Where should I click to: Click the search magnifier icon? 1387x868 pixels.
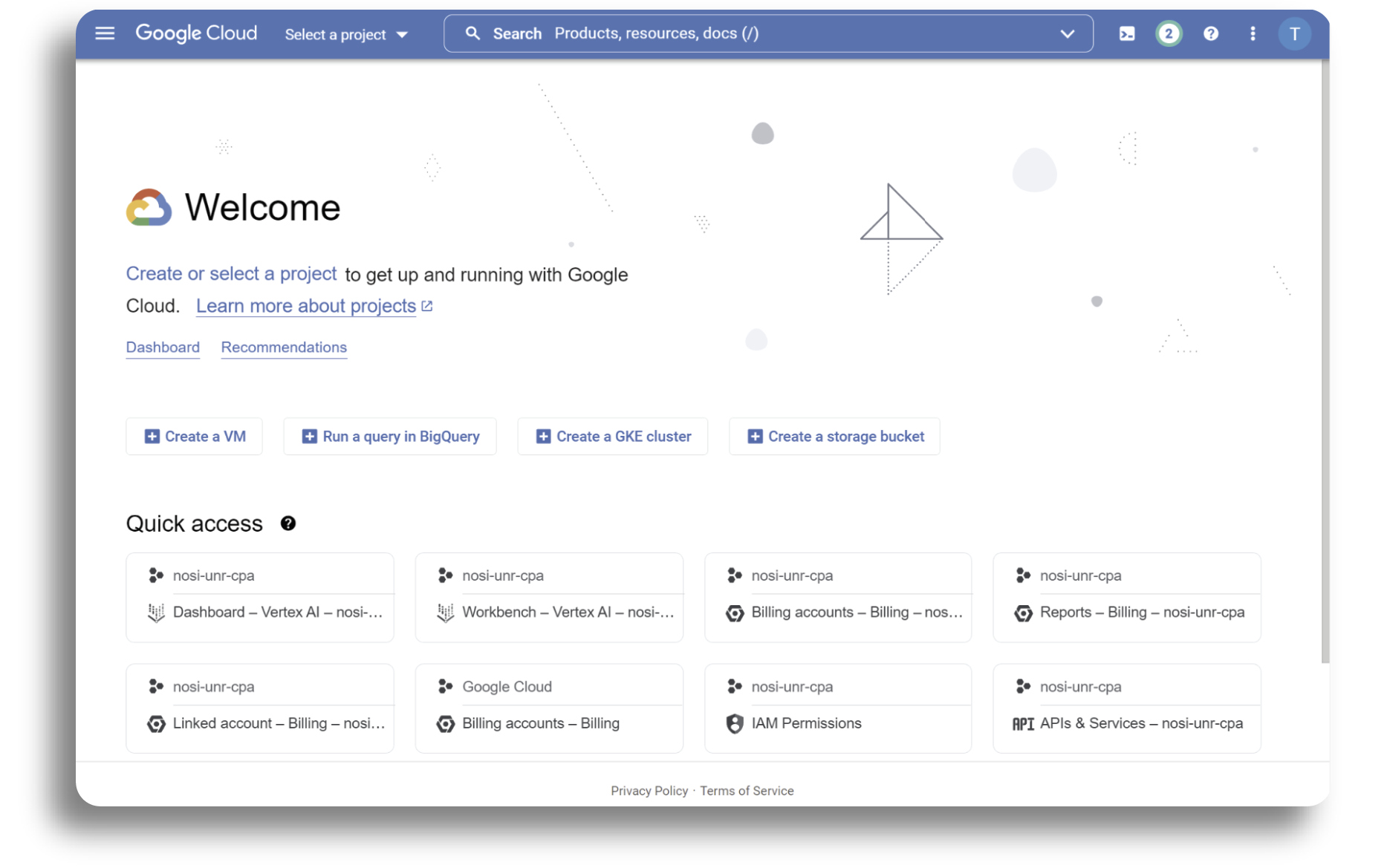[472, 33]
